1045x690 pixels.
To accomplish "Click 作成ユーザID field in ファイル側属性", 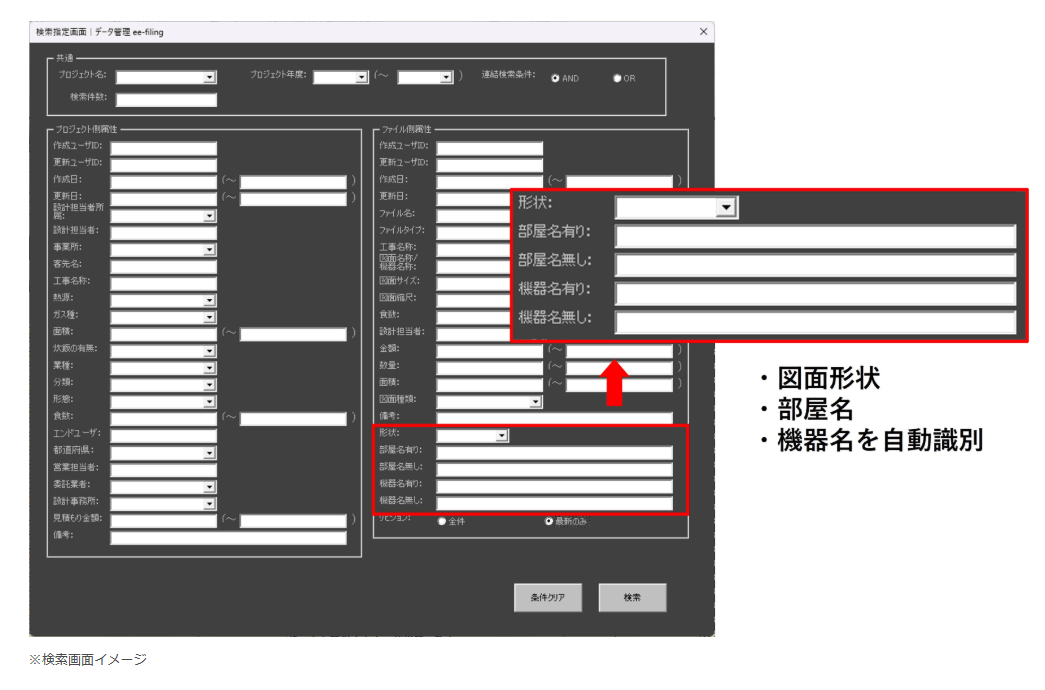I will click(489, 148).
